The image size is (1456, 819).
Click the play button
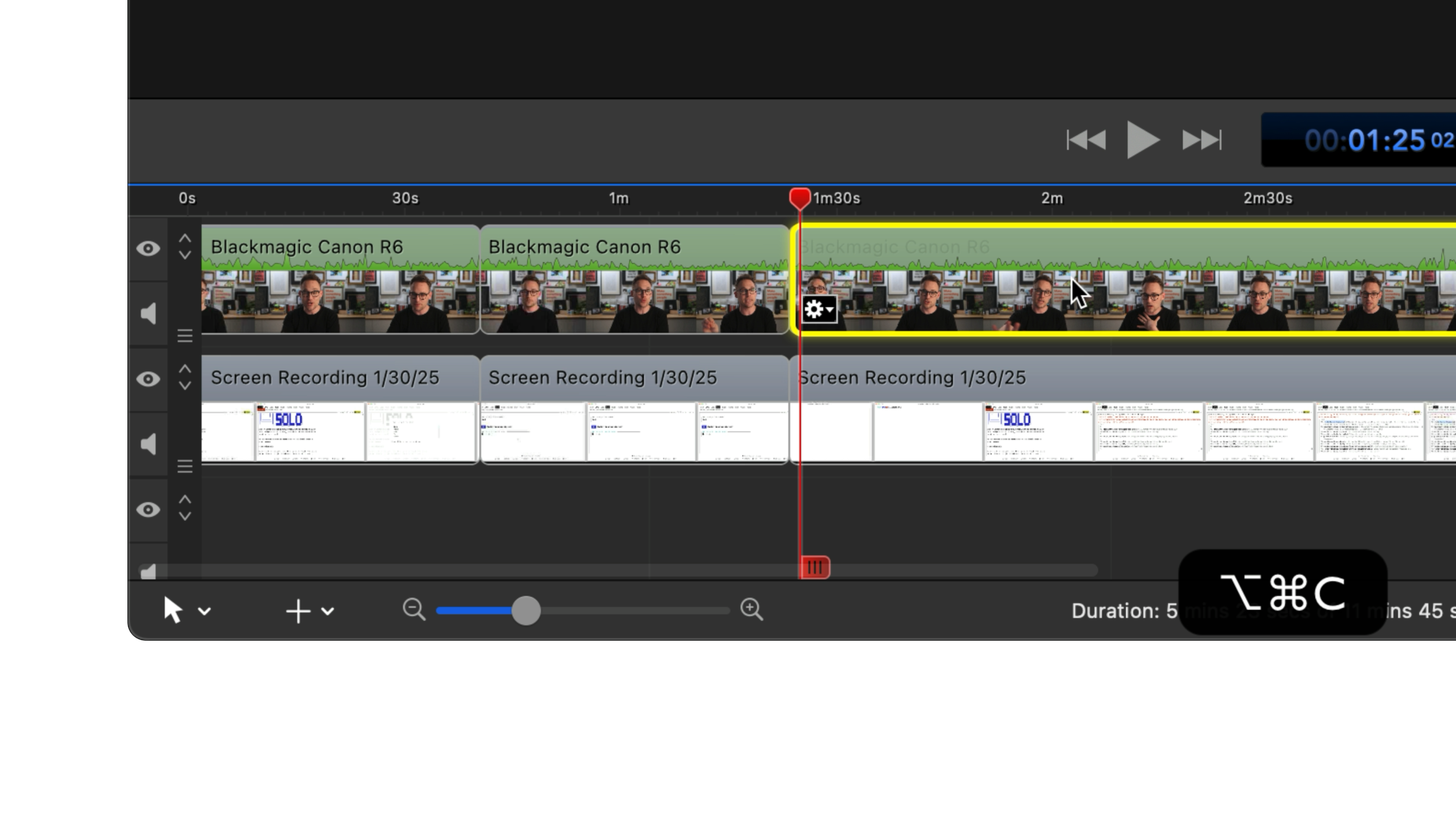tap(1142, 140)
